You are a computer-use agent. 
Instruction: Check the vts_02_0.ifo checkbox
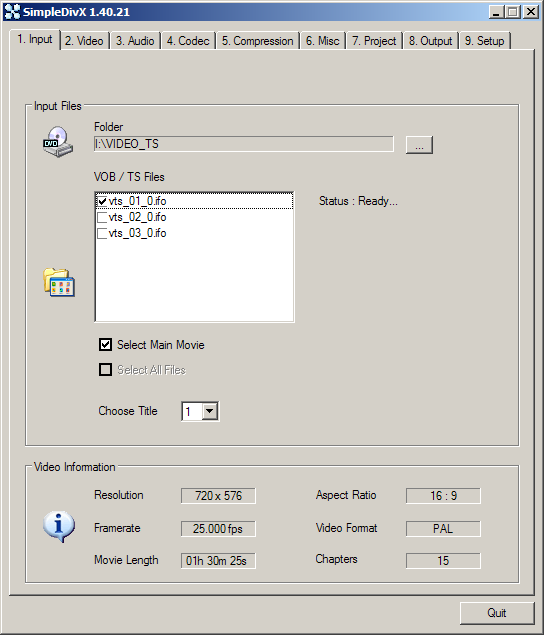pyautogui.click(x=102, y=217)
